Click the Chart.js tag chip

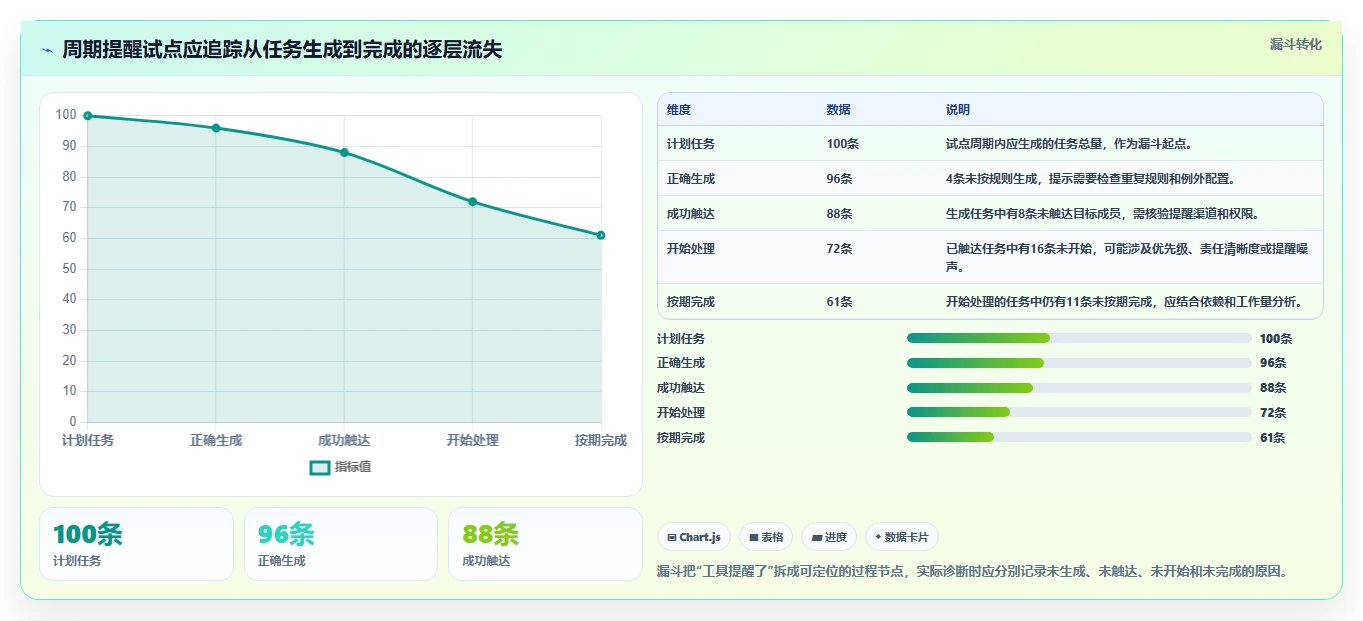694,537
